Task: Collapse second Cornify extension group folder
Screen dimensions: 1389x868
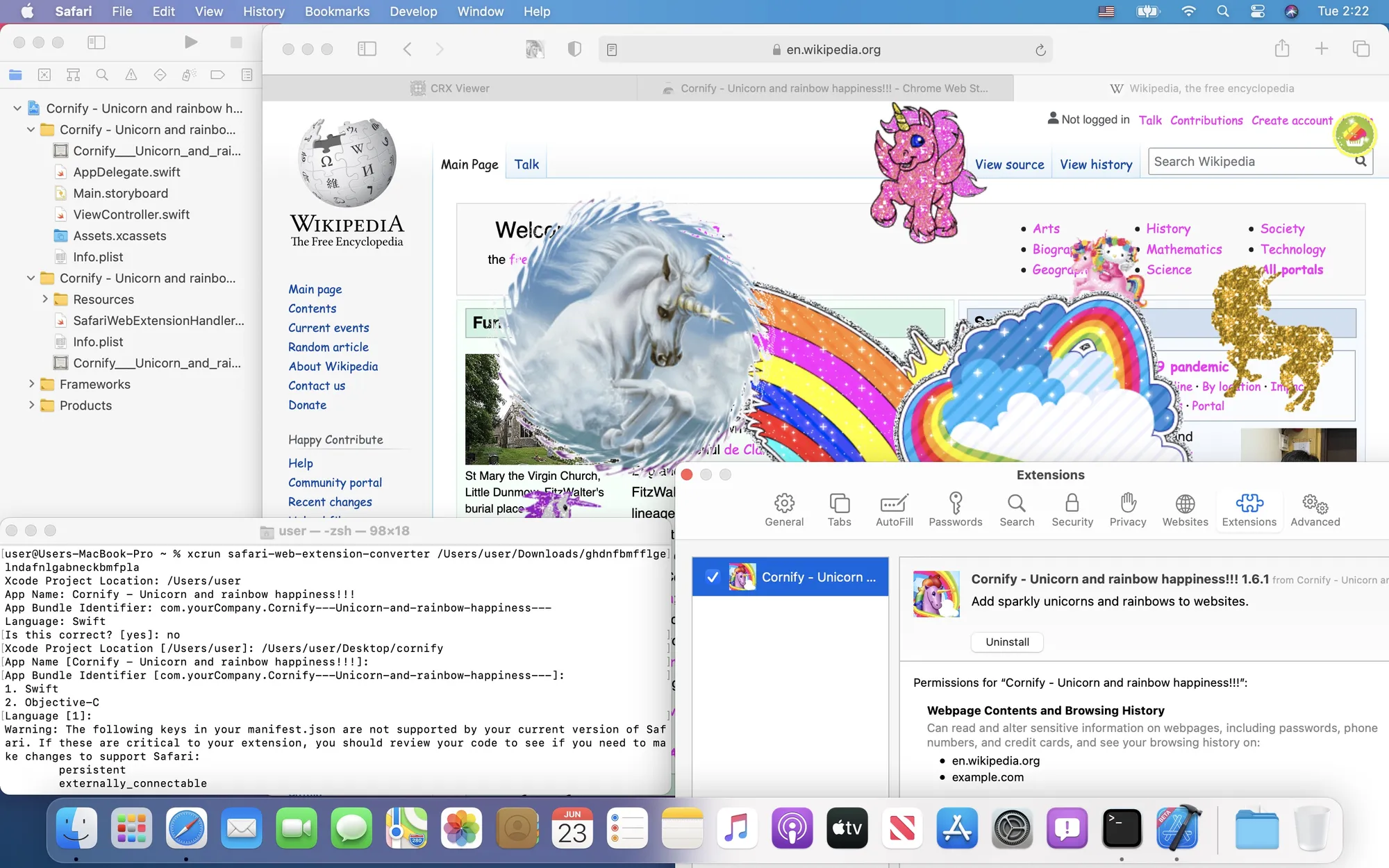Action: coord(31,278)
